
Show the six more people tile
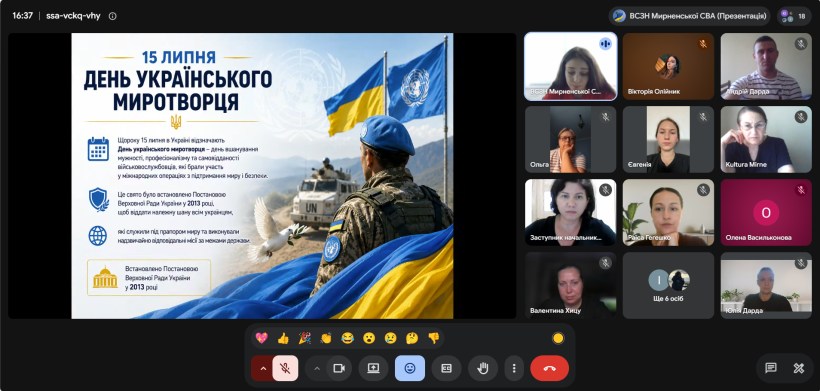(x=668, y=285)
